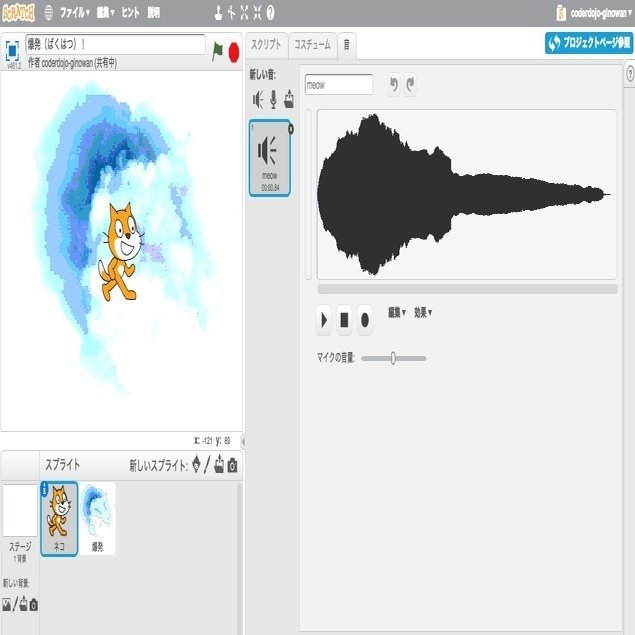635x635 pixels.
Task: Delete the meow sound with x
Action: pos(291,129)
